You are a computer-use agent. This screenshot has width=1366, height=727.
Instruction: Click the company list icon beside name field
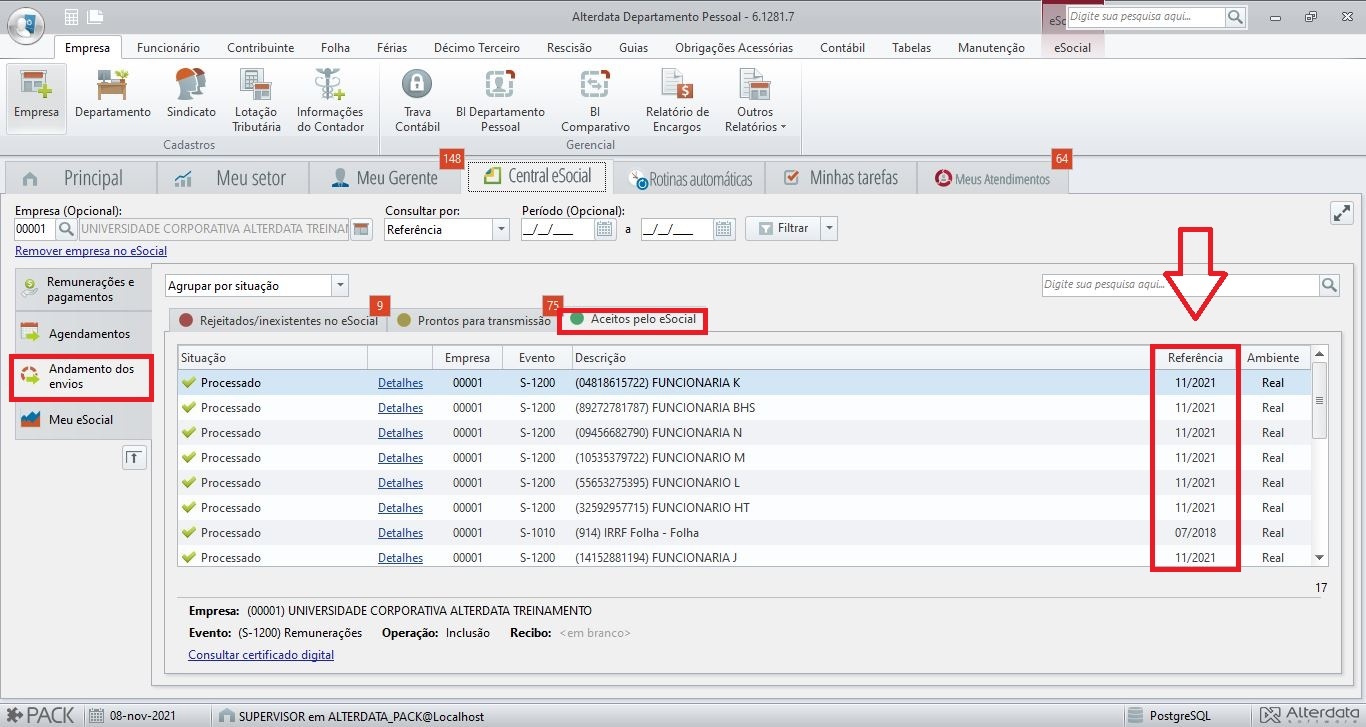click(x=360, y=229)
